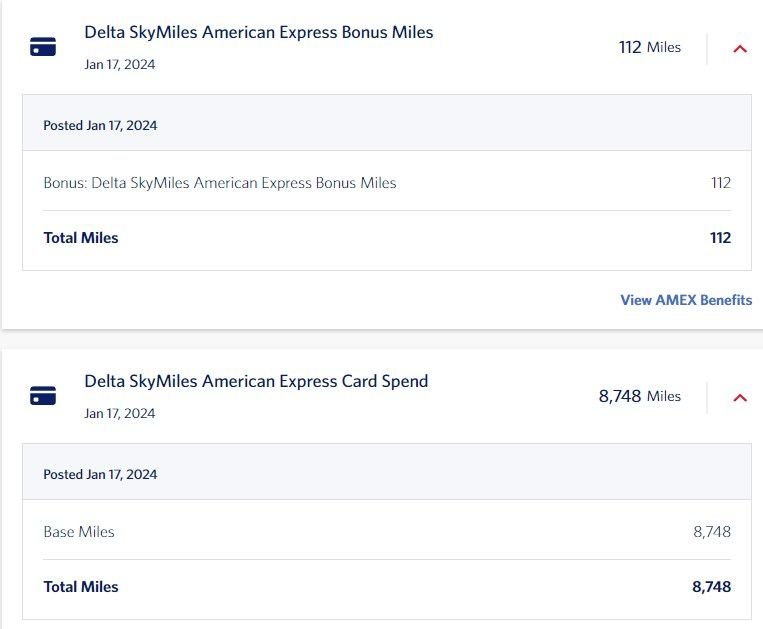The image size is (763, 629).
Task: Select the "Bonus: Delta SkyMiles American Express" line item
Action: tap(220, 183)
